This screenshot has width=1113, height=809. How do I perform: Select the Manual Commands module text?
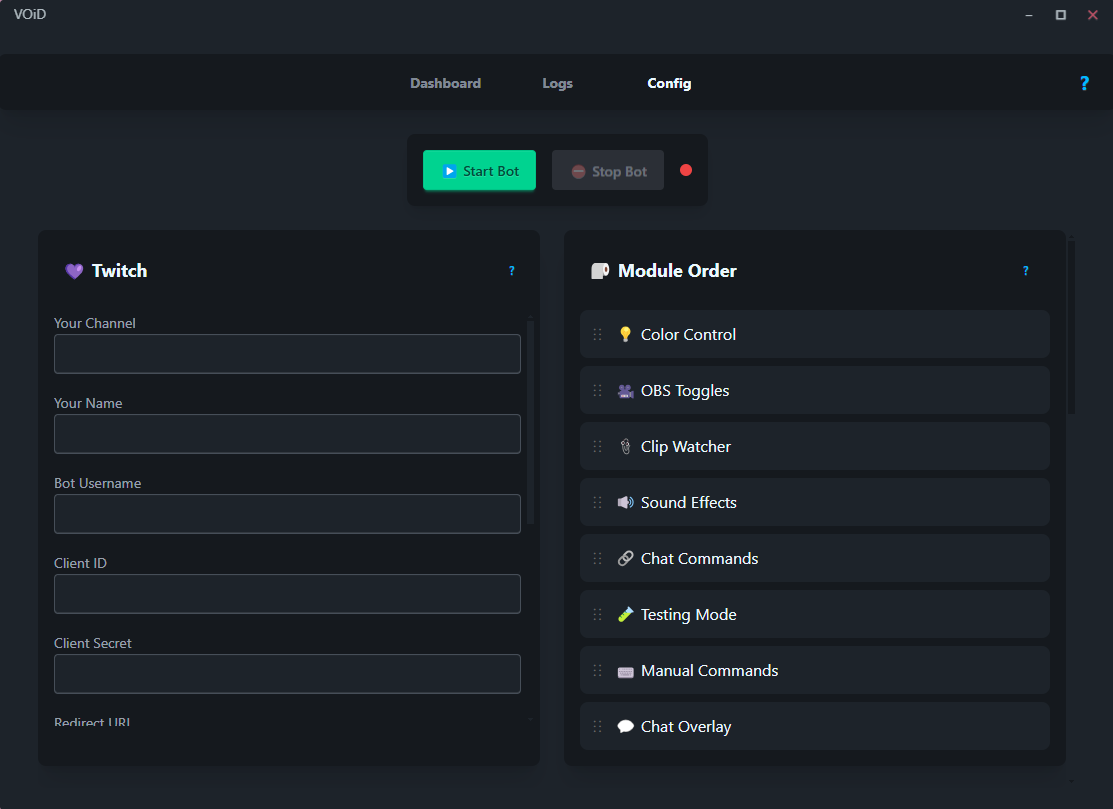(709, 671)
